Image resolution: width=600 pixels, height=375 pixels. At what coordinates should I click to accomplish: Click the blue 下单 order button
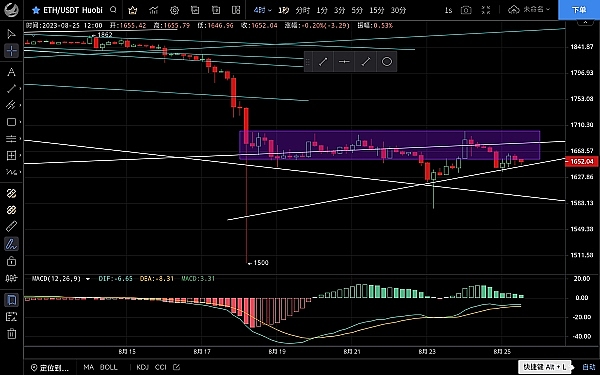pos(579,10)
